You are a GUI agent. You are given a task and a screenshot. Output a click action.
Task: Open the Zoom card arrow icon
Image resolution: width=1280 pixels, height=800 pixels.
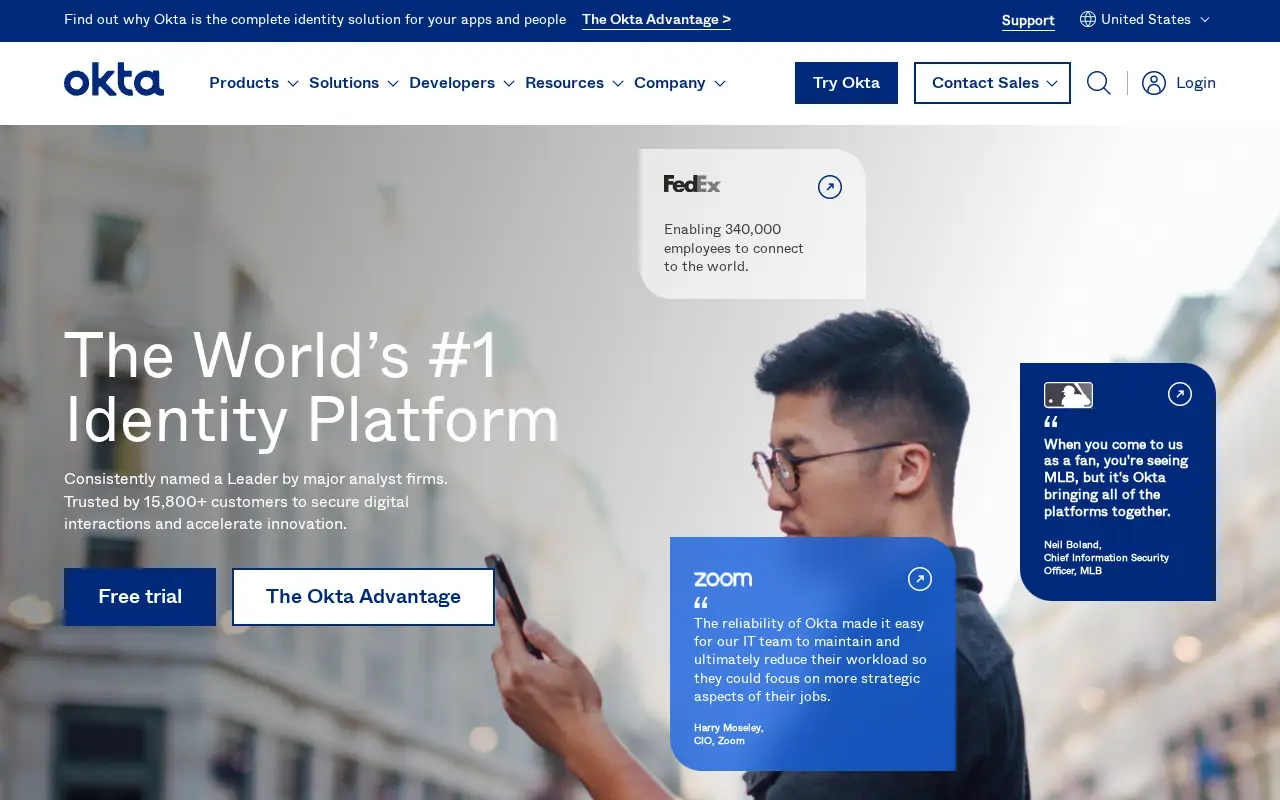(920, 579)
